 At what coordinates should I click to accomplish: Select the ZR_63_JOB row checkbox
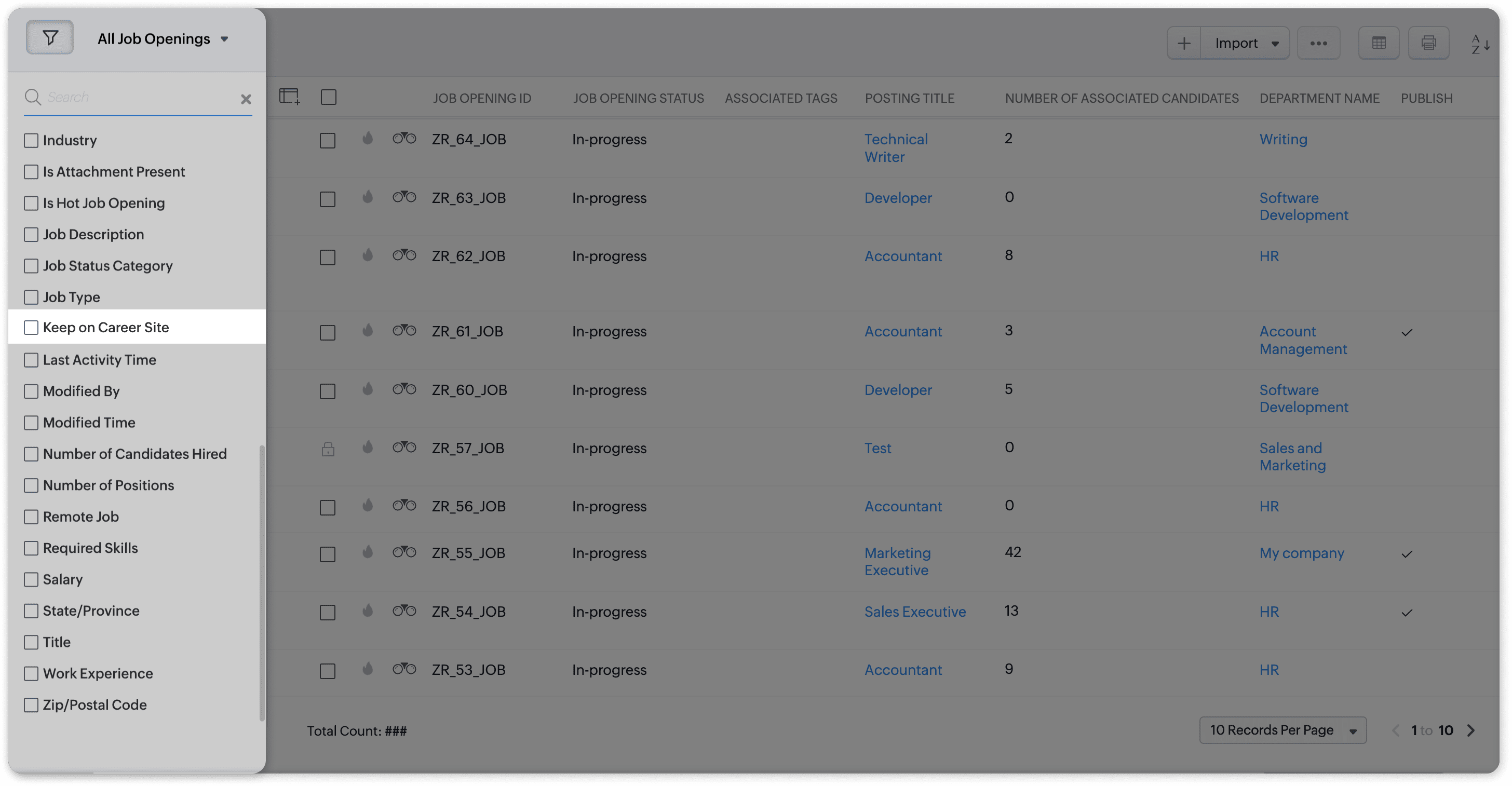(x=328, y=199)
